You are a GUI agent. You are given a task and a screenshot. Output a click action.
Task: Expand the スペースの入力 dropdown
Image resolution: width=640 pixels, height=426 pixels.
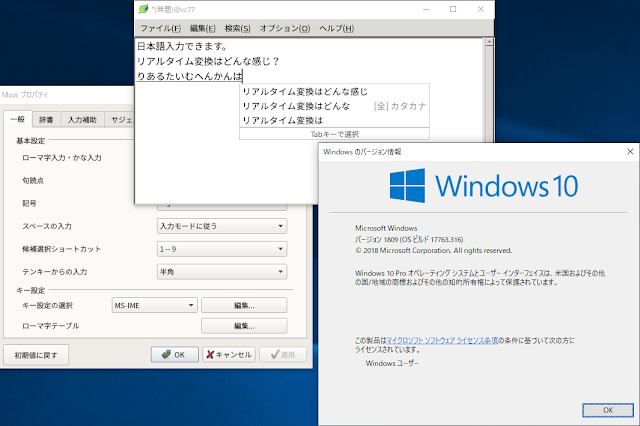[222, 226]
